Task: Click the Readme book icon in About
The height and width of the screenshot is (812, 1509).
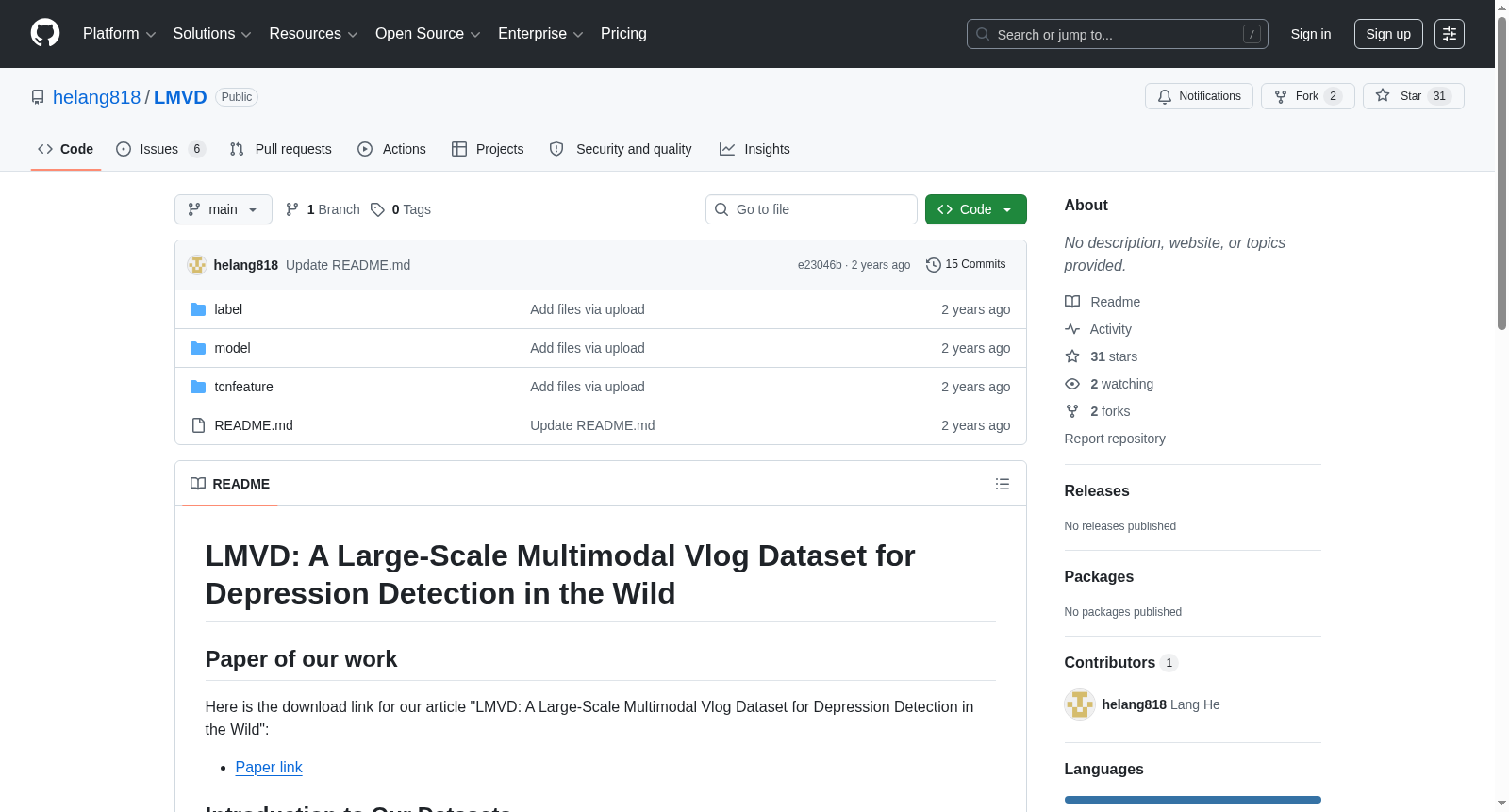Action: pyautogui.click(x=1072, y=302)
